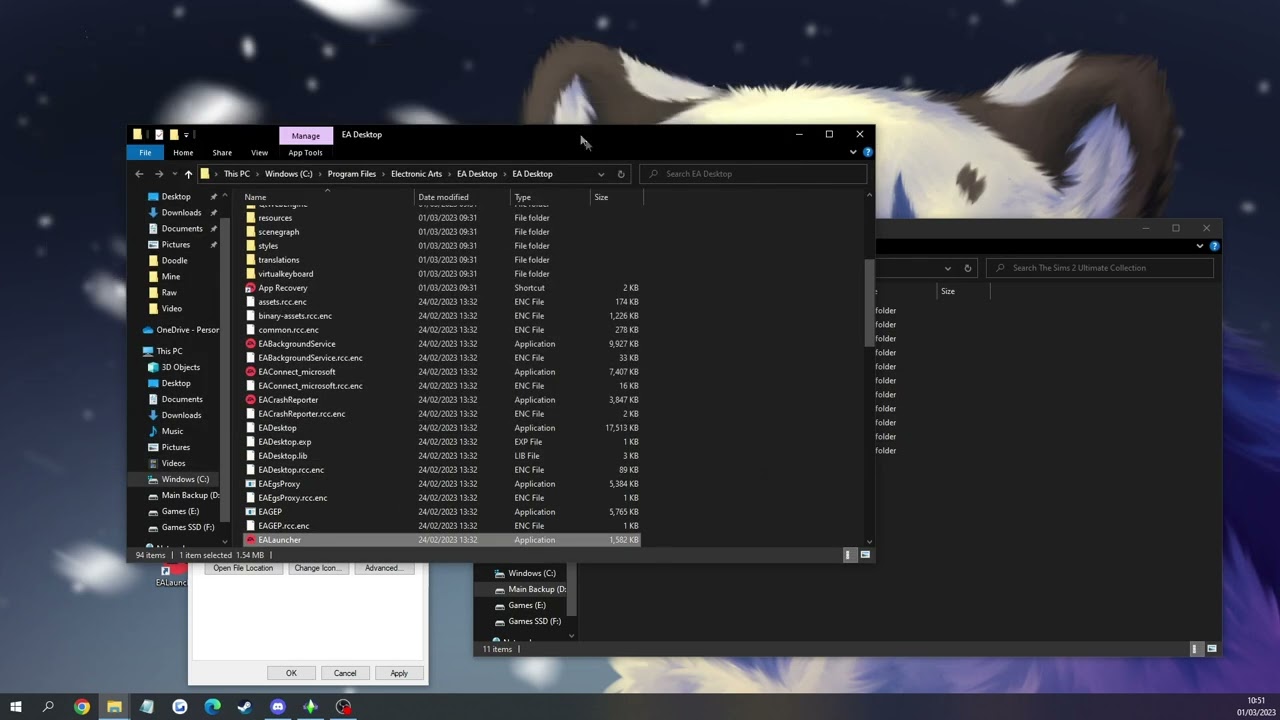Open Explorer help question mark icon
The height and width of the screenshot is (720, 1280).
867,152
